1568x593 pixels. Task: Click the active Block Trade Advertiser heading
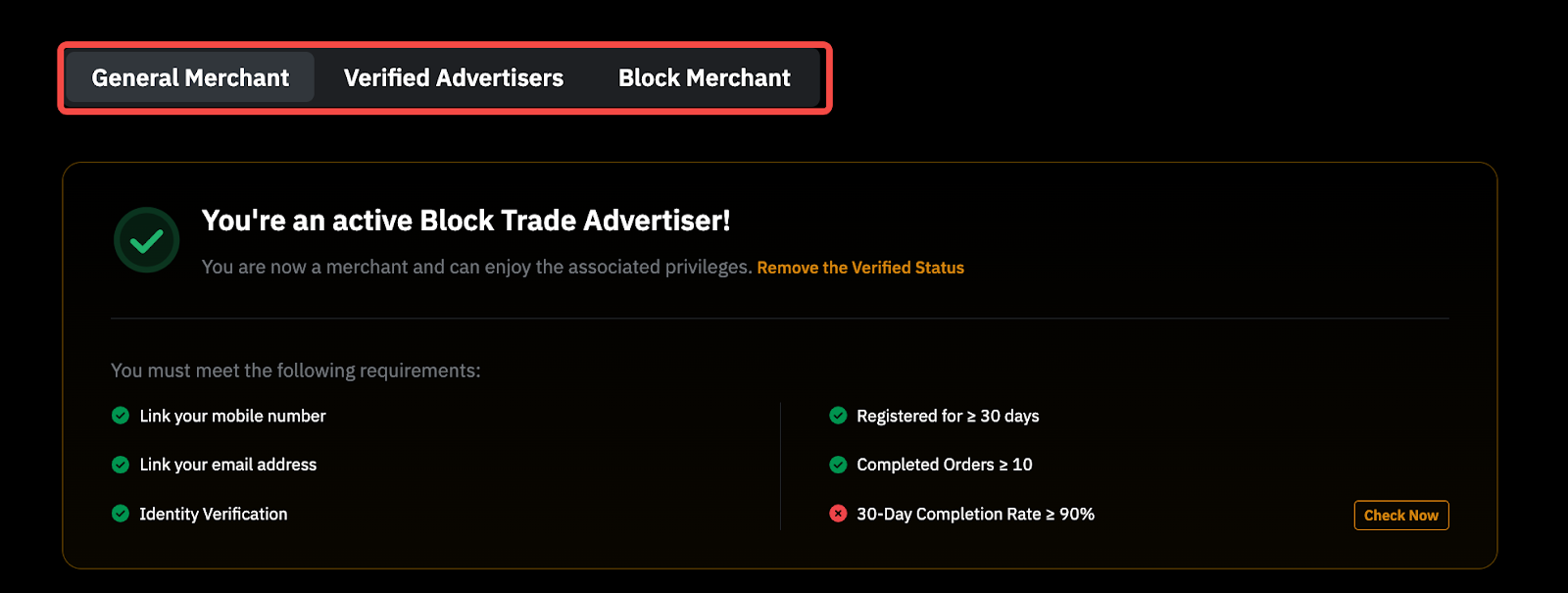(465, 221)
